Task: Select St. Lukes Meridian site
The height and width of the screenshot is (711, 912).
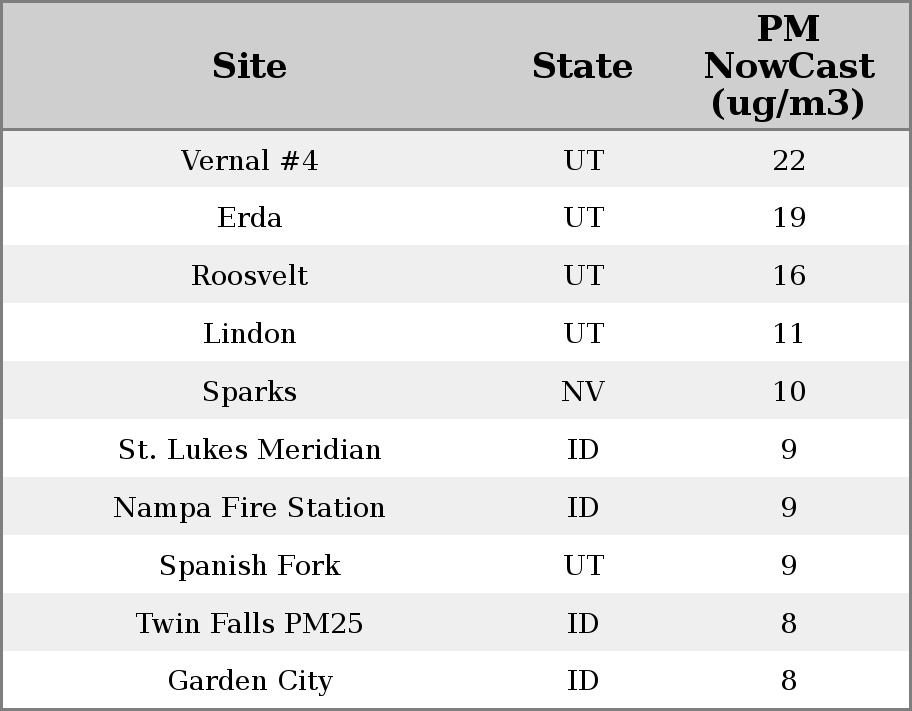Action: click(x=249, y=450)
